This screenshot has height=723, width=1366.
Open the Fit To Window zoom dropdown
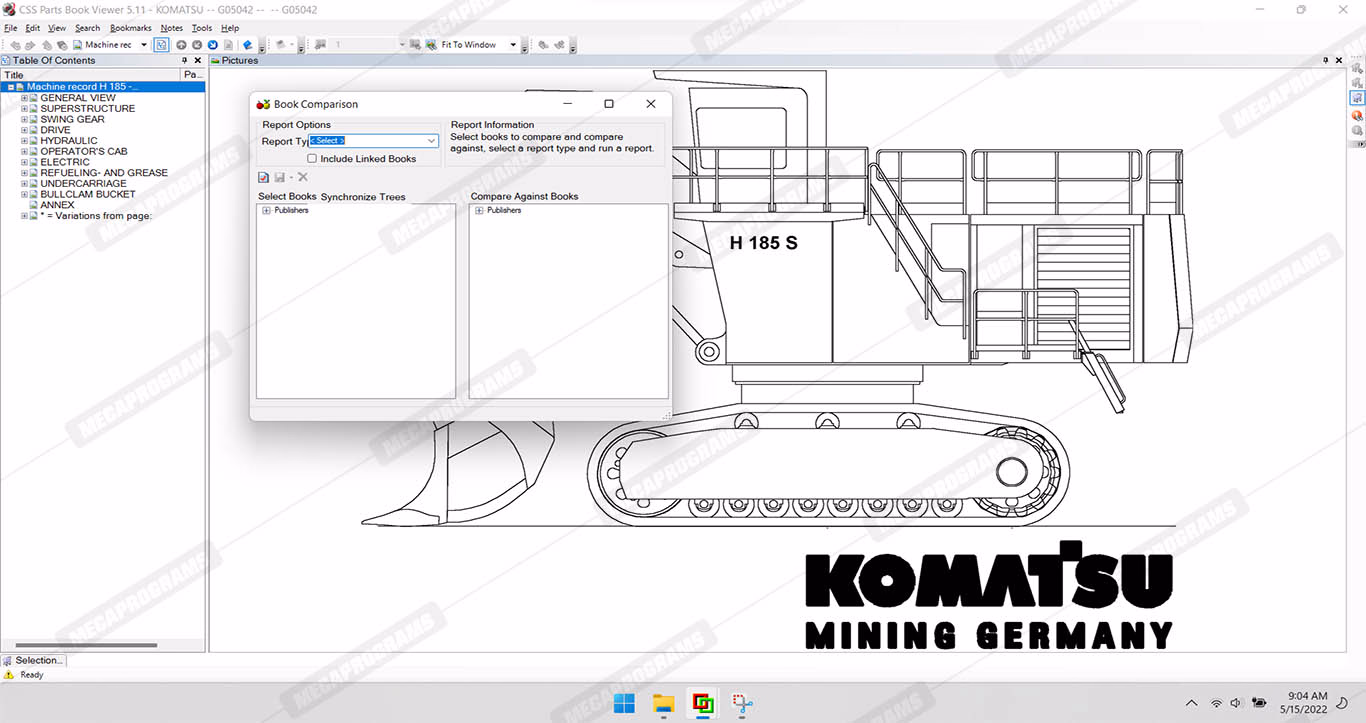pyautogui.click(x=513, y=45)
